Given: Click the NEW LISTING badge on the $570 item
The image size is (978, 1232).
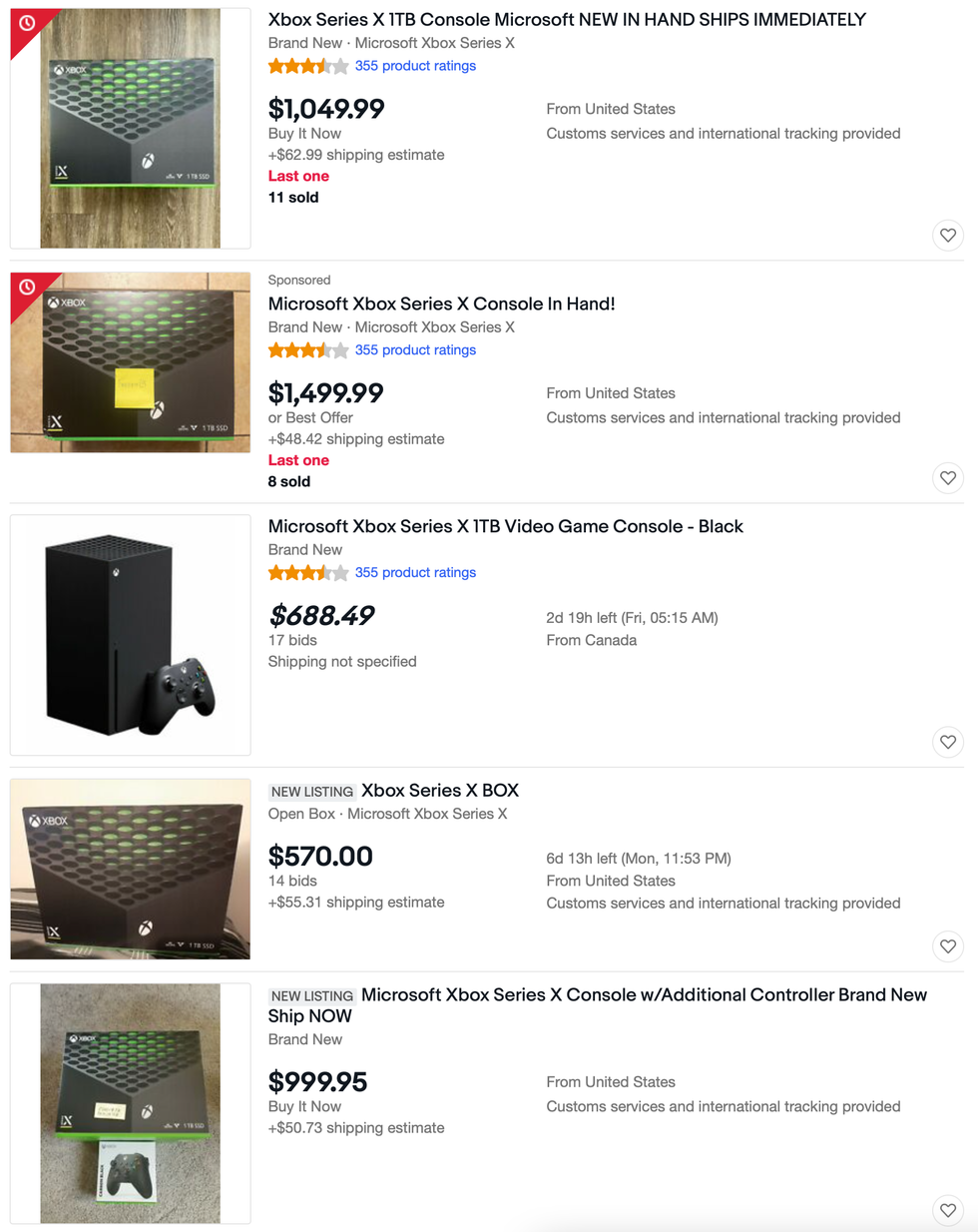Looking at the screenshot, I should click(311, 790).
